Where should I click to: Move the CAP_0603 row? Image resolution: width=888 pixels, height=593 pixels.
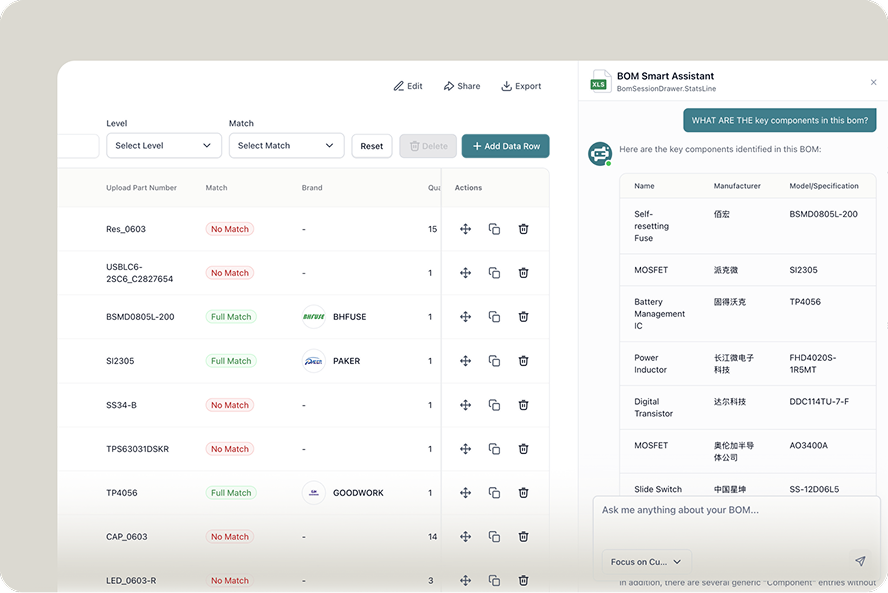pyautogui.click(x=466, y=536)
